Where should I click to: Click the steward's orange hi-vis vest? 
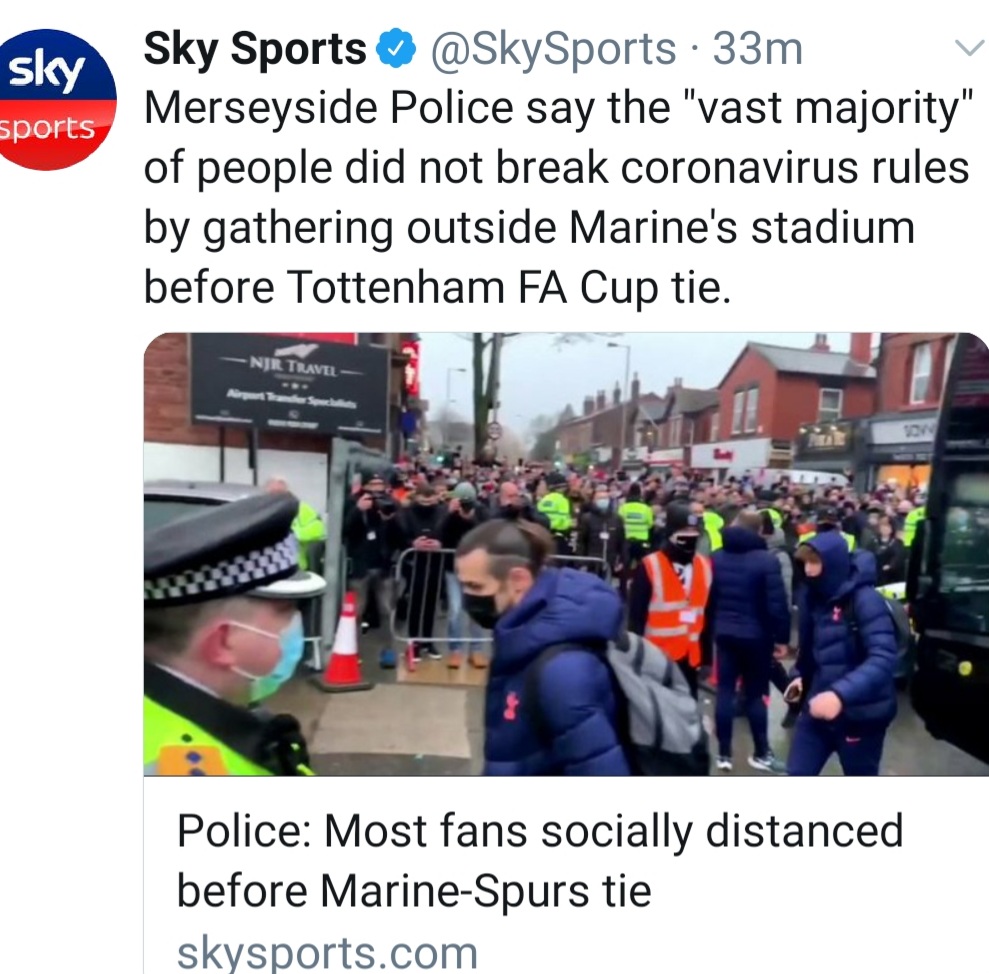677,604
